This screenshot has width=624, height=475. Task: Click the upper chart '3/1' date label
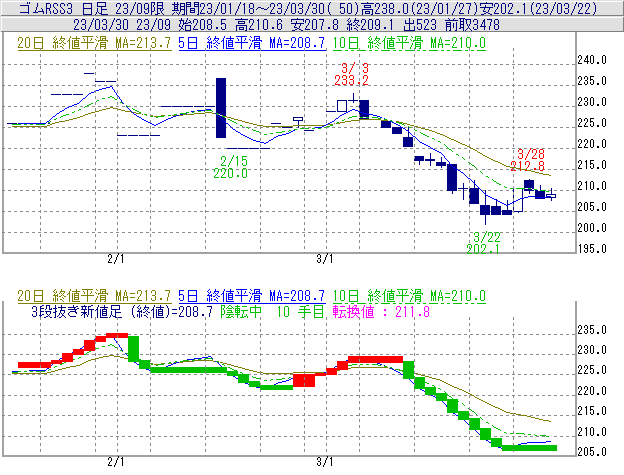(x=325, y=259)
